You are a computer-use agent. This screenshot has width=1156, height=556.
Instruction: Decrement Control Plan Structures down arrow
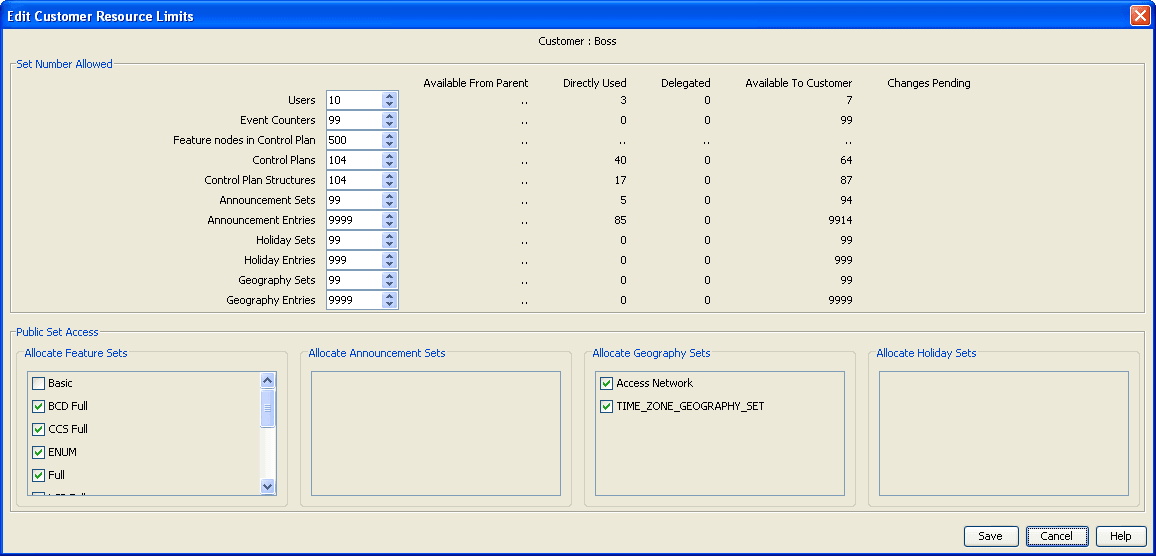click(389, 184)
